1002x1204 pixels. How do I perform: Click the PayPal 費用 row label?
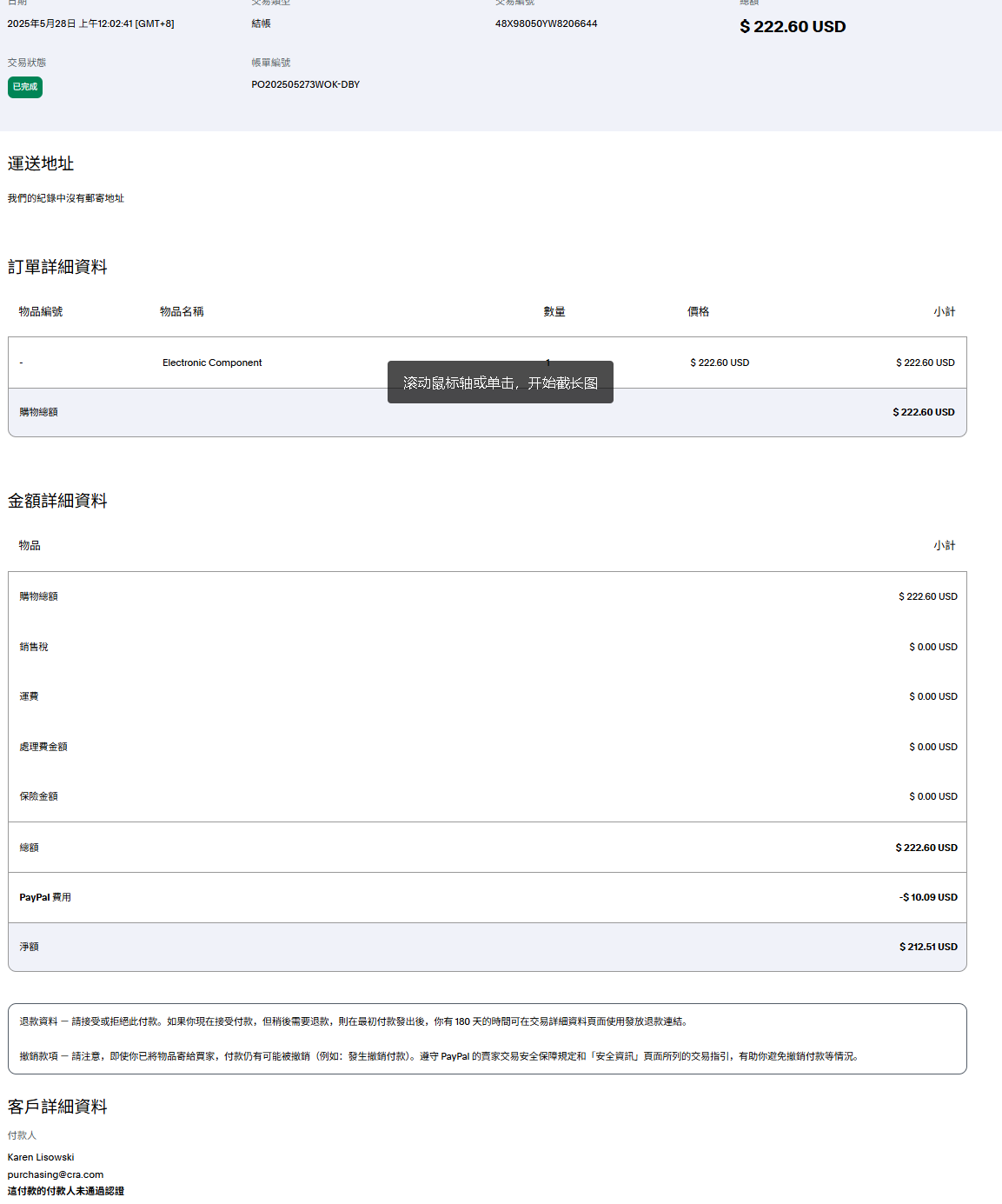[45, 897]
